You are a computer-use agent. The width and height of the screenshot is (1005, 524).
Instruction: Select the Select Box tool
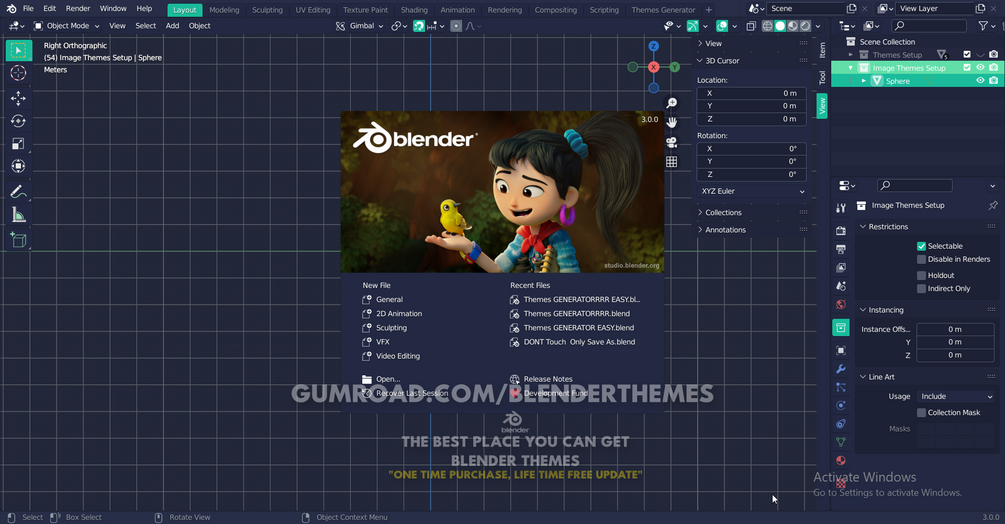click(18, 51)
